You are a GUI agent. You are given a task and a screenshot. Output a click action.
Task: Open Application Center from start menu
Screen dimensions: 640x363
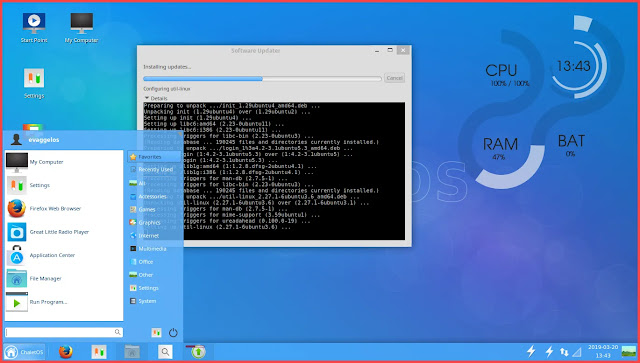click(x=64, y=255)
